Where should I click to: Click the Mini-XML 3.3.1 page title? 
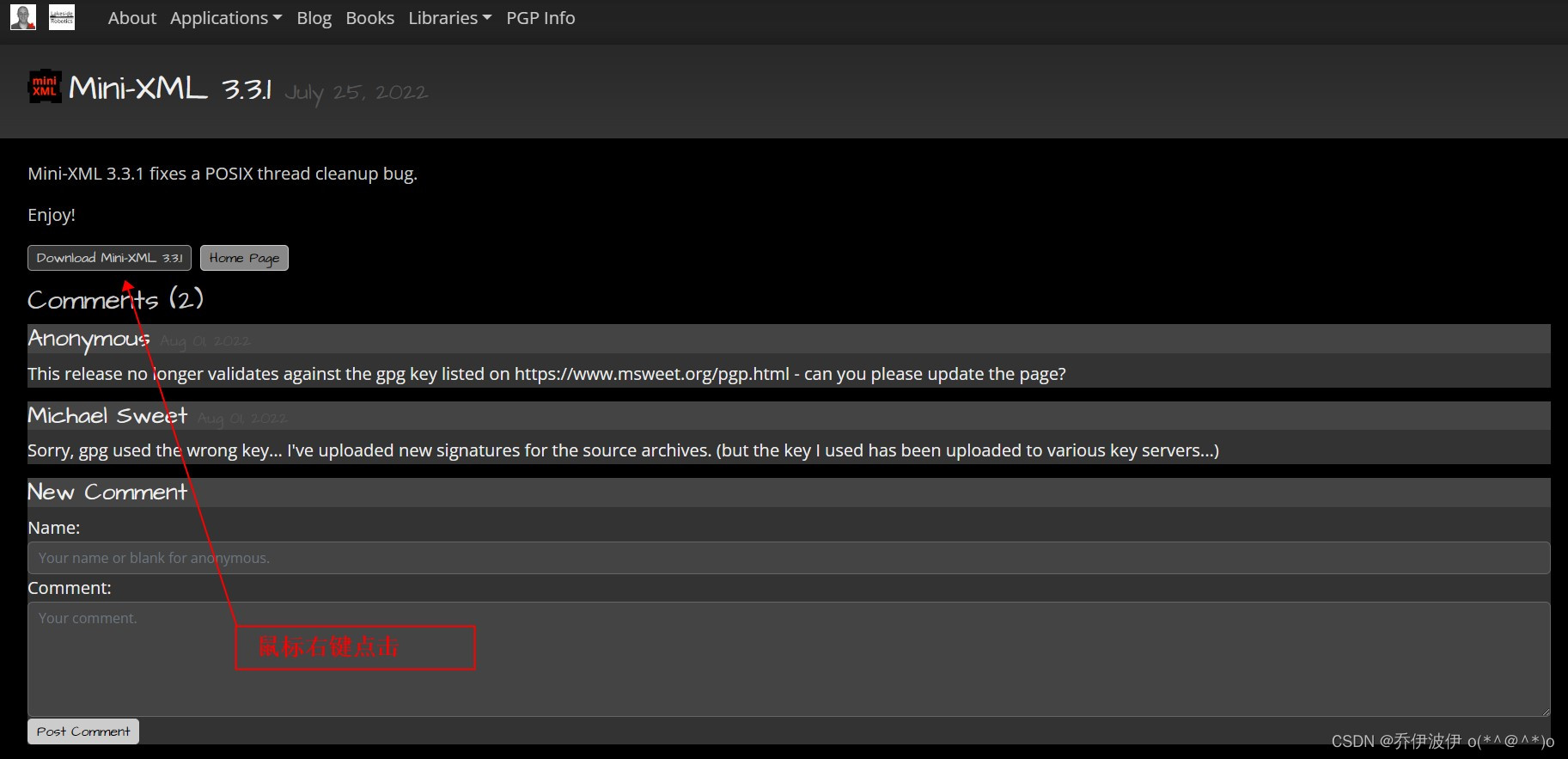(170, 88)
